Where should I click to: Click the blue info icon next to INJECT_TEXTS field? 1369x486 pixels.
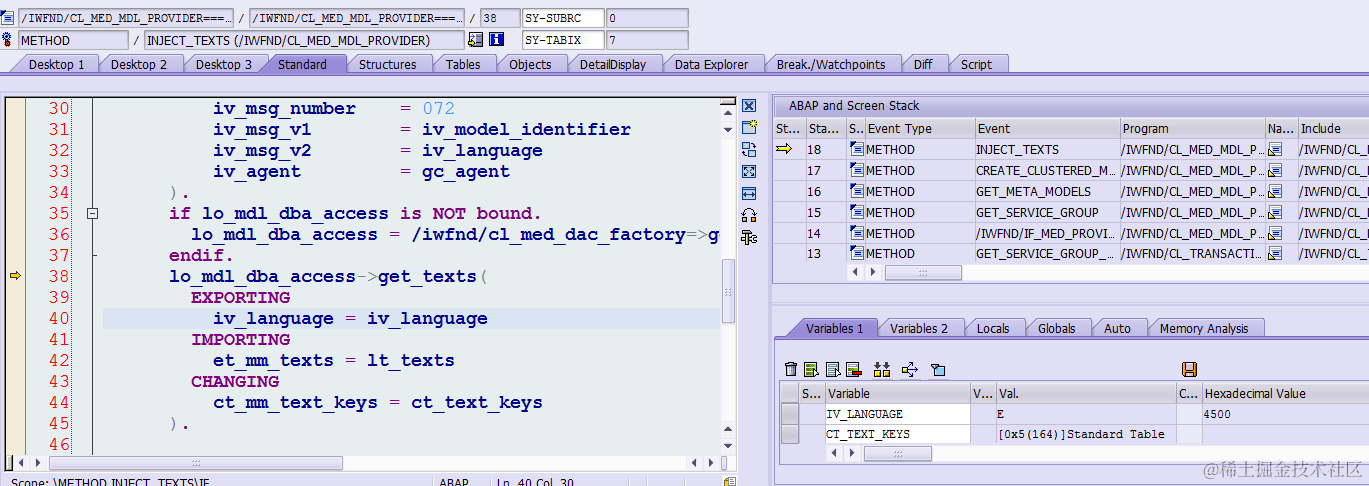[497, 40]
